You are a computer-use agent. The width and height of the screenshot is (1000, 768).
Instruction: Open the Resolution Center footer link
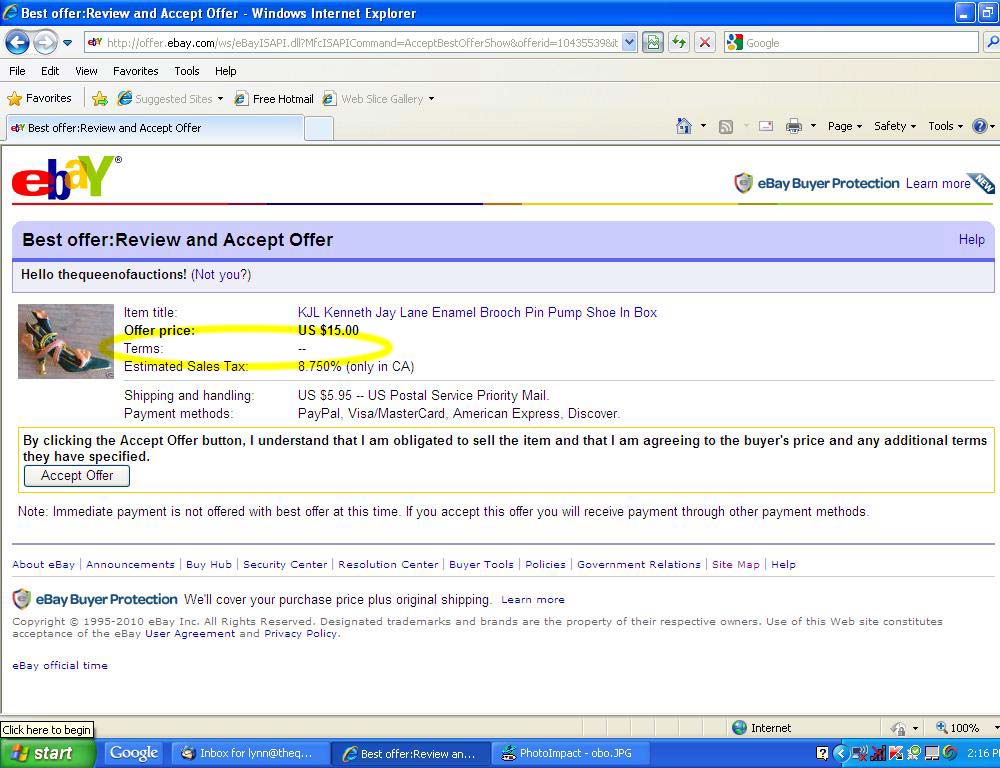pos(388,565)
